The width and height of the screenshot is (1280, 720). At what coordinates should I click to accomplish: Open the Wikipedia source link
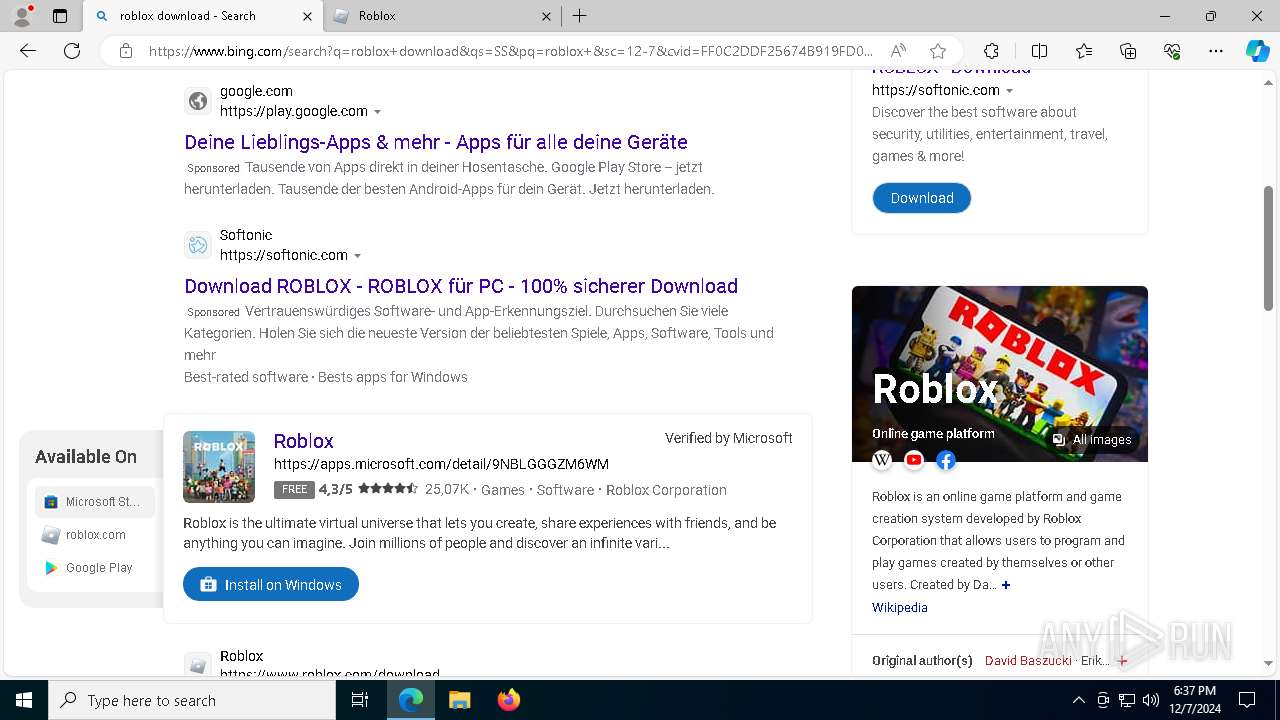[899, 608]
